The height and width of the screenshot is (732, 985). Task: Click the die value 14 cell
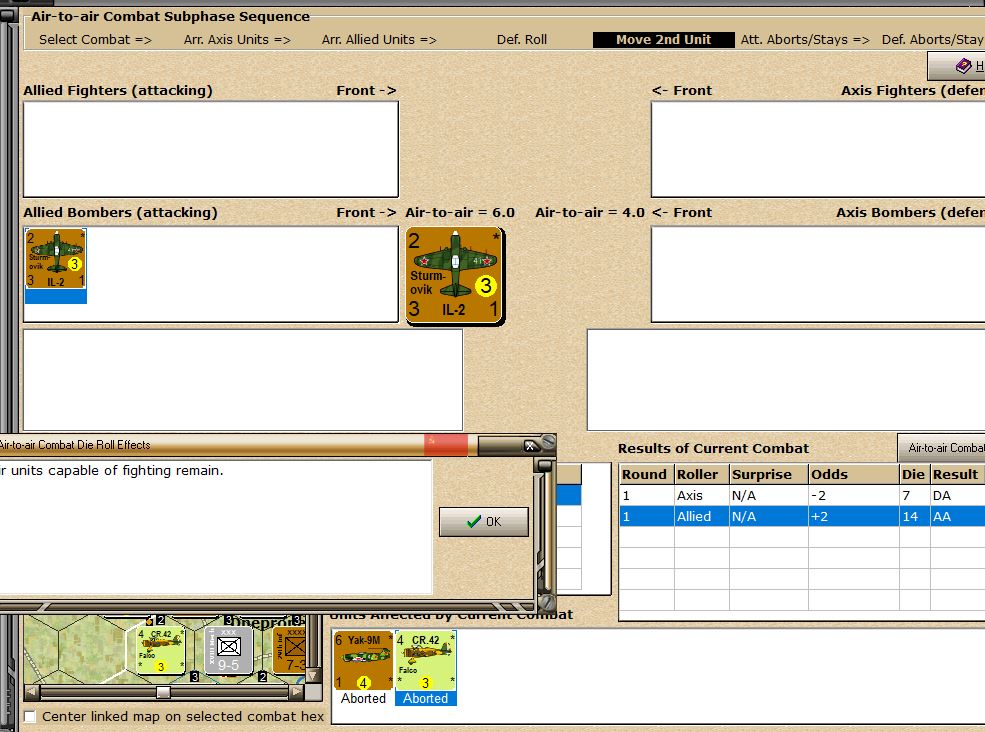pos(913,516)
